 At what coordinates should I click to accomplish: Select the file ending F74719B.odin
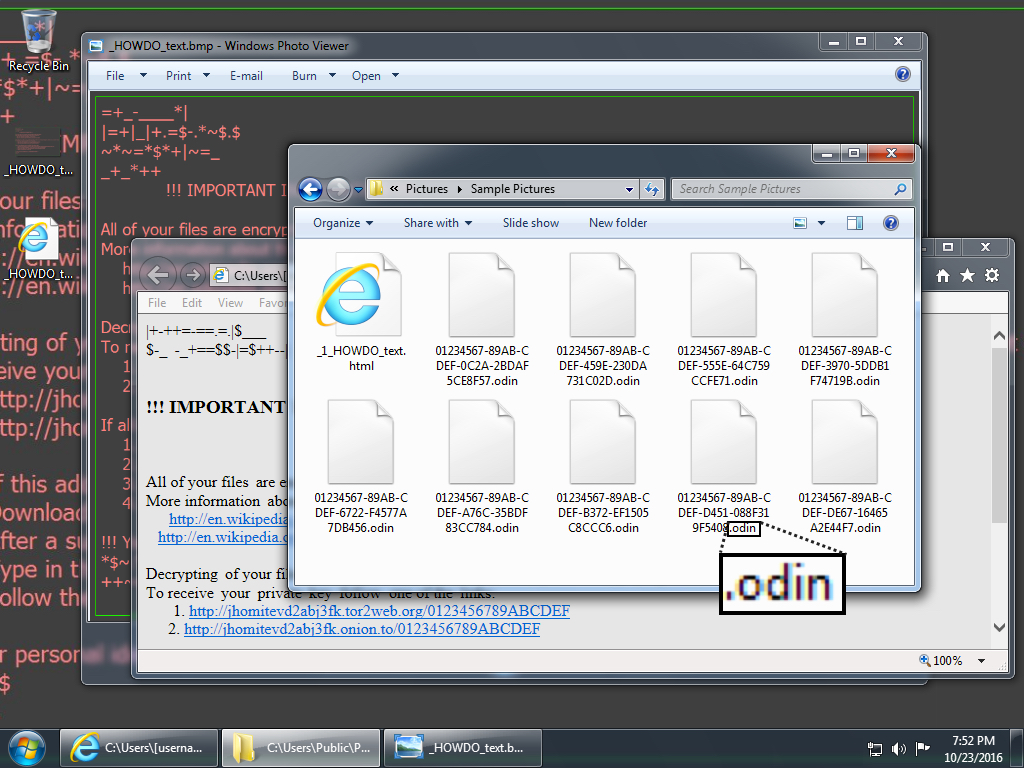point(844,320)
